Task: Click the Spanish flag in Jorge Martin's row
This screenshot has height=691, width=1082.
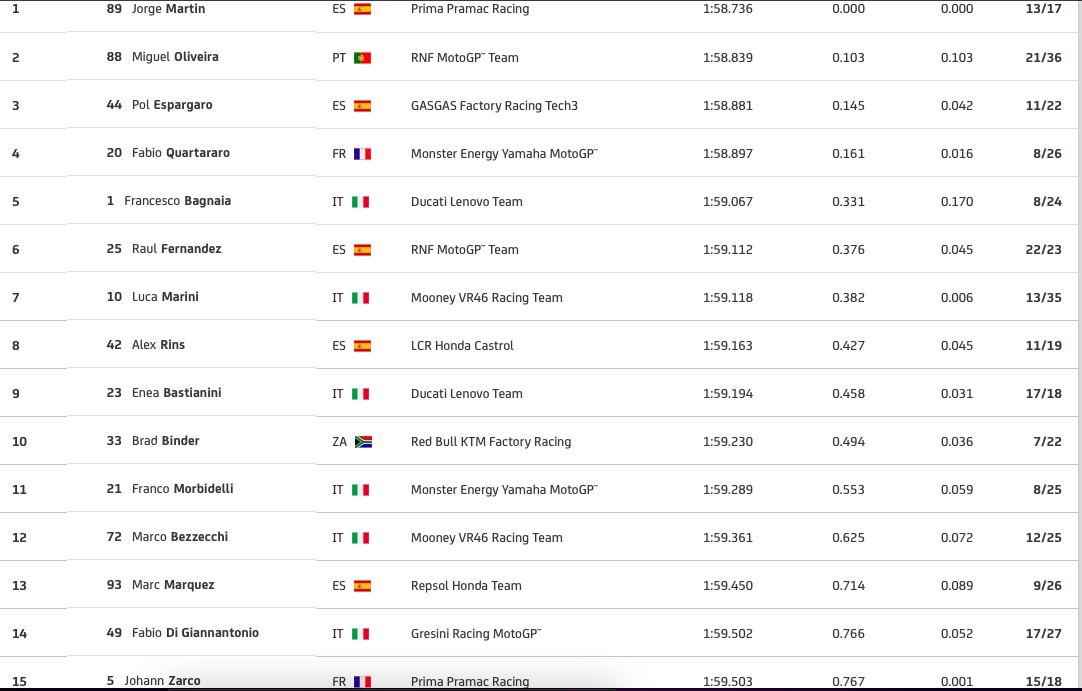Action: tap(362, 9)
